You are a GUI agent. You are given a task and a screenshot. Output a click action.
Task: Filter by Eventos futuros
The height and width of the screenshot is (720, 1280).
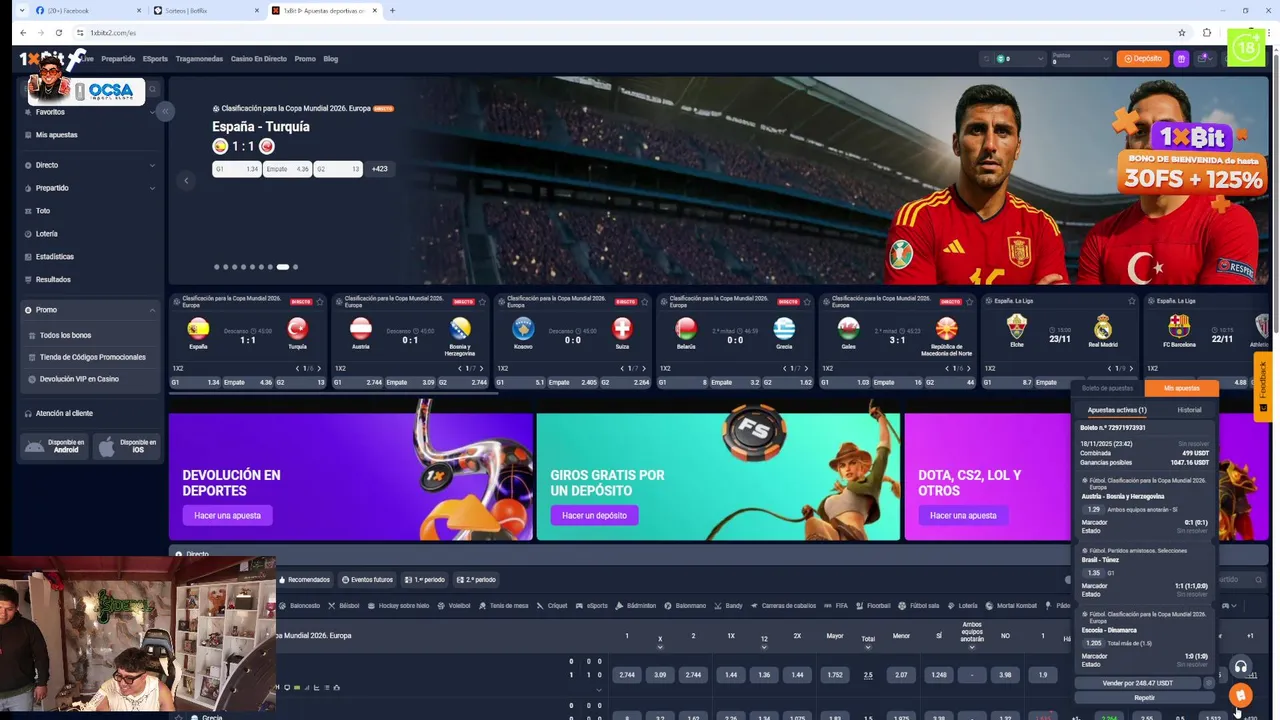click(x=367, y=580)
